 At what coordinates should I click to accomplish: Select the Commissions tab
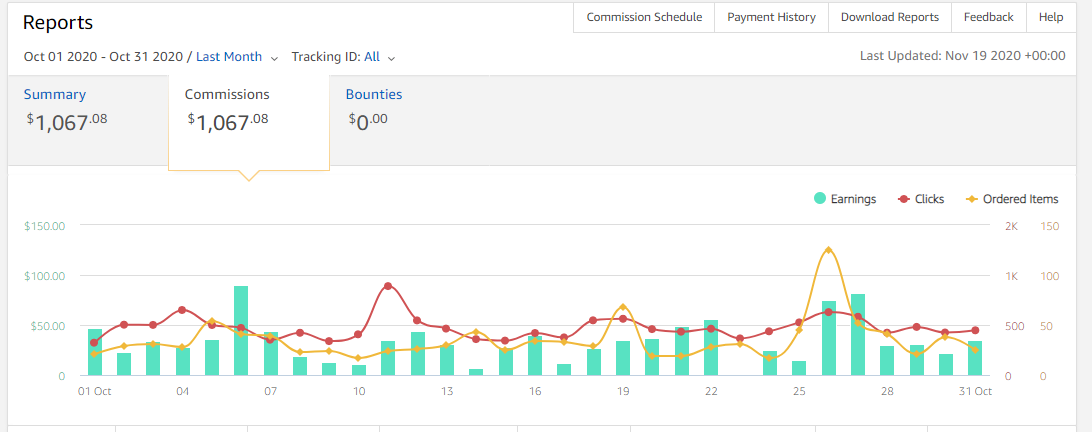[227, 95]
